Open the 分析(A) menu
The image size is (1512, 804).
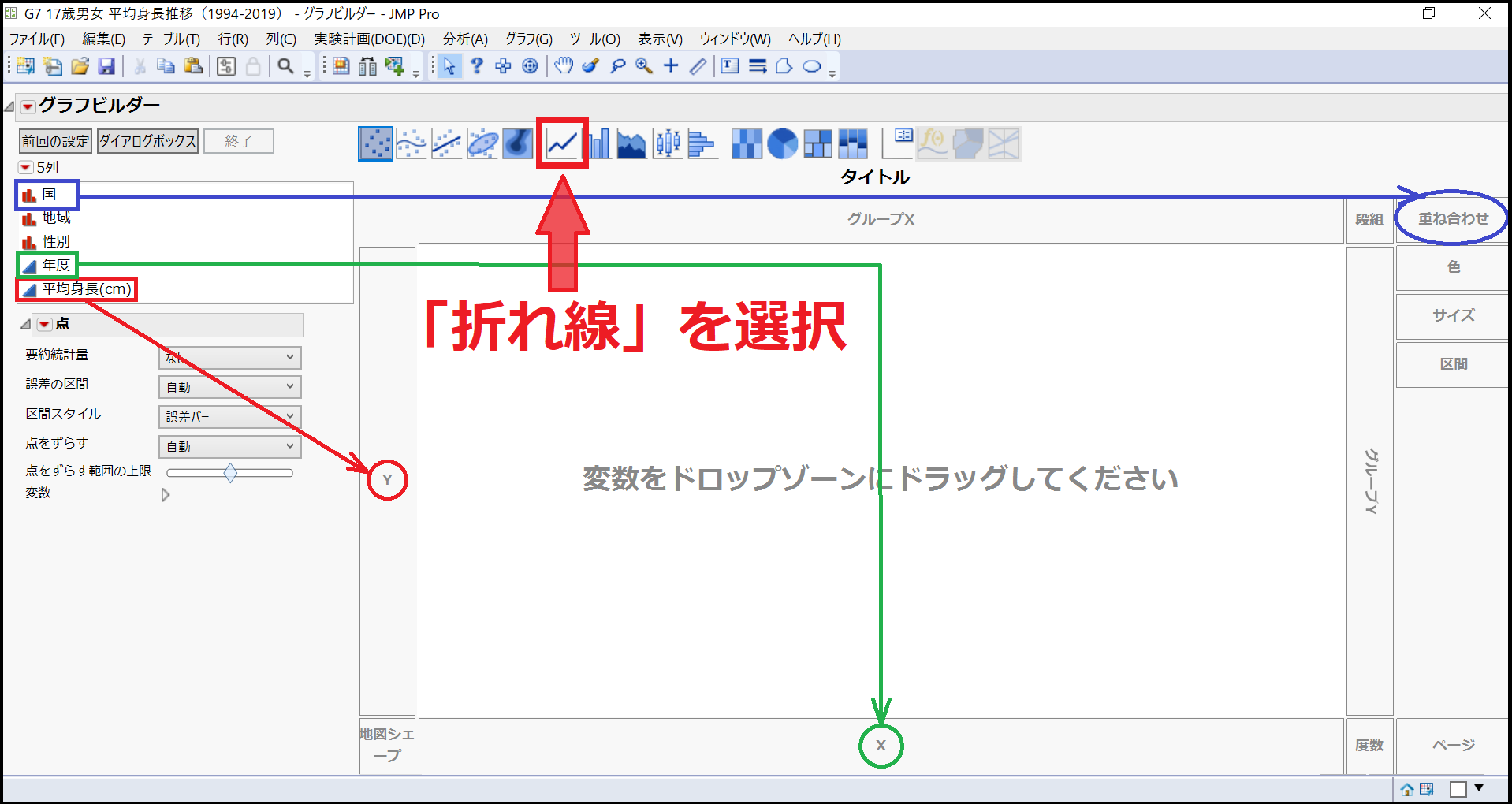464,39
